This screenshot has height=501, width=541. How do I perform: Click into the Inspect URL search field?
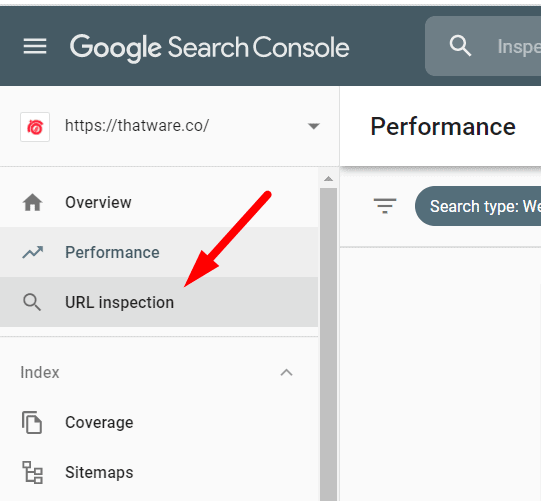[x=483, y=46]
